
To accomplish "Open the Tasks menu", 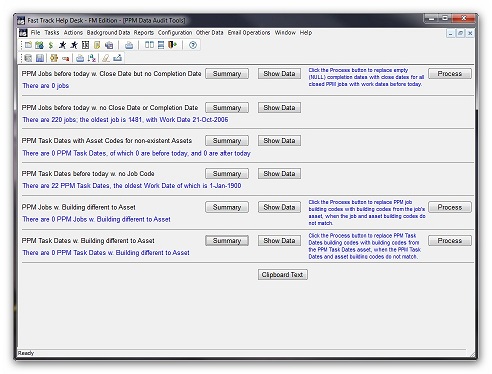I will click(x=52, y=33).
